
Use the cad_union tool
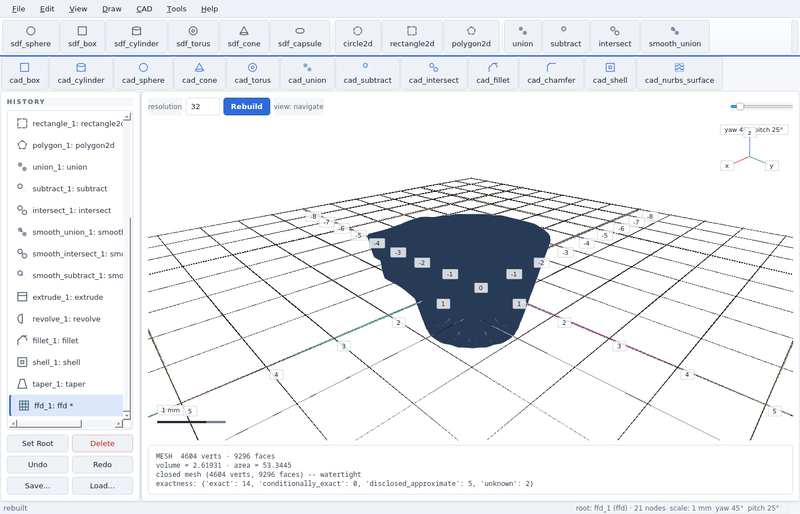click(x=307, y=74)
